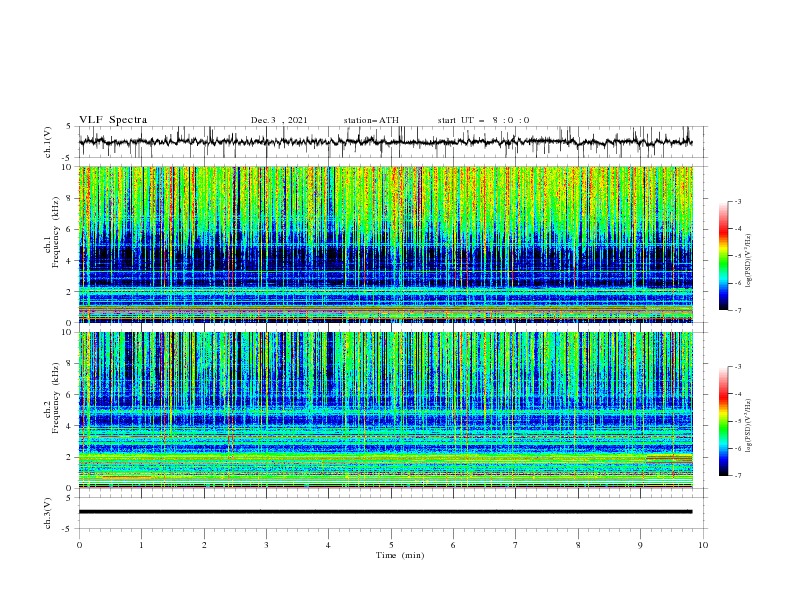
Task: Click the "-5" label on ch.2 color bar
Action: [738, 421]
